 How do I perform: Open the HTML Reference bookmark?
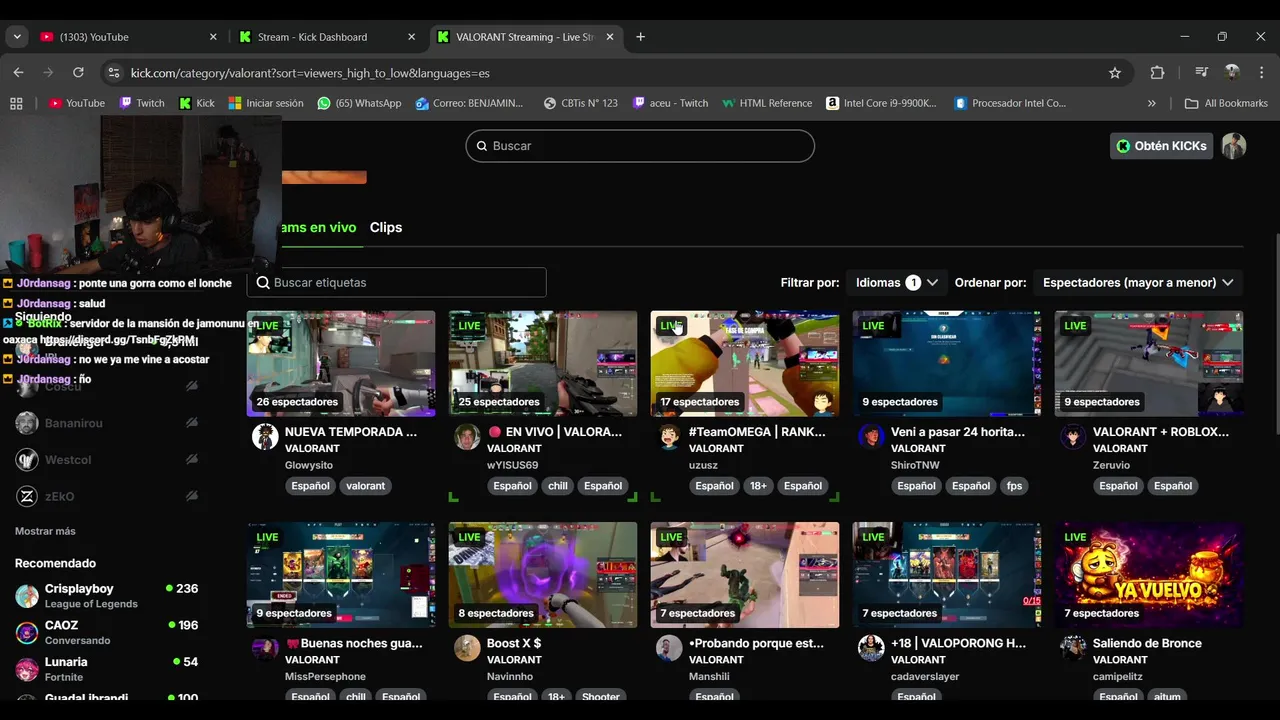click(x=767, y=103)
